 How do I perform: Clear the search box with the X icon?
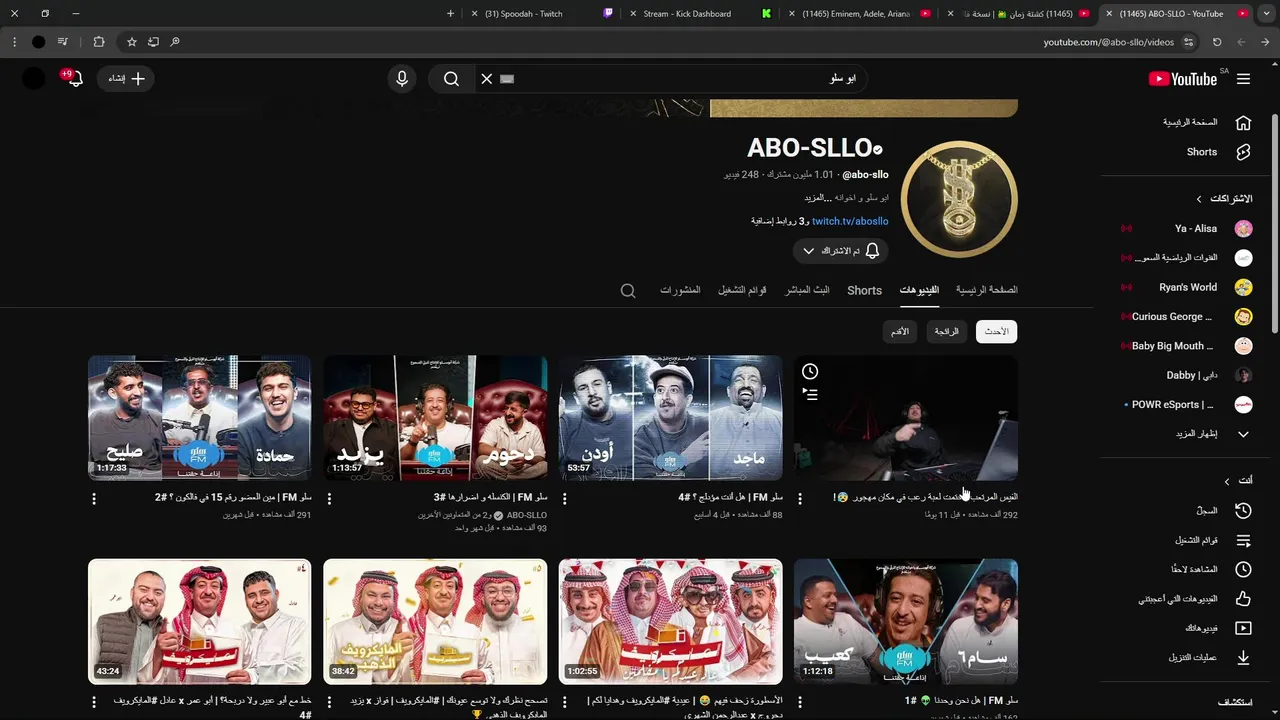[x=487, y=79]
